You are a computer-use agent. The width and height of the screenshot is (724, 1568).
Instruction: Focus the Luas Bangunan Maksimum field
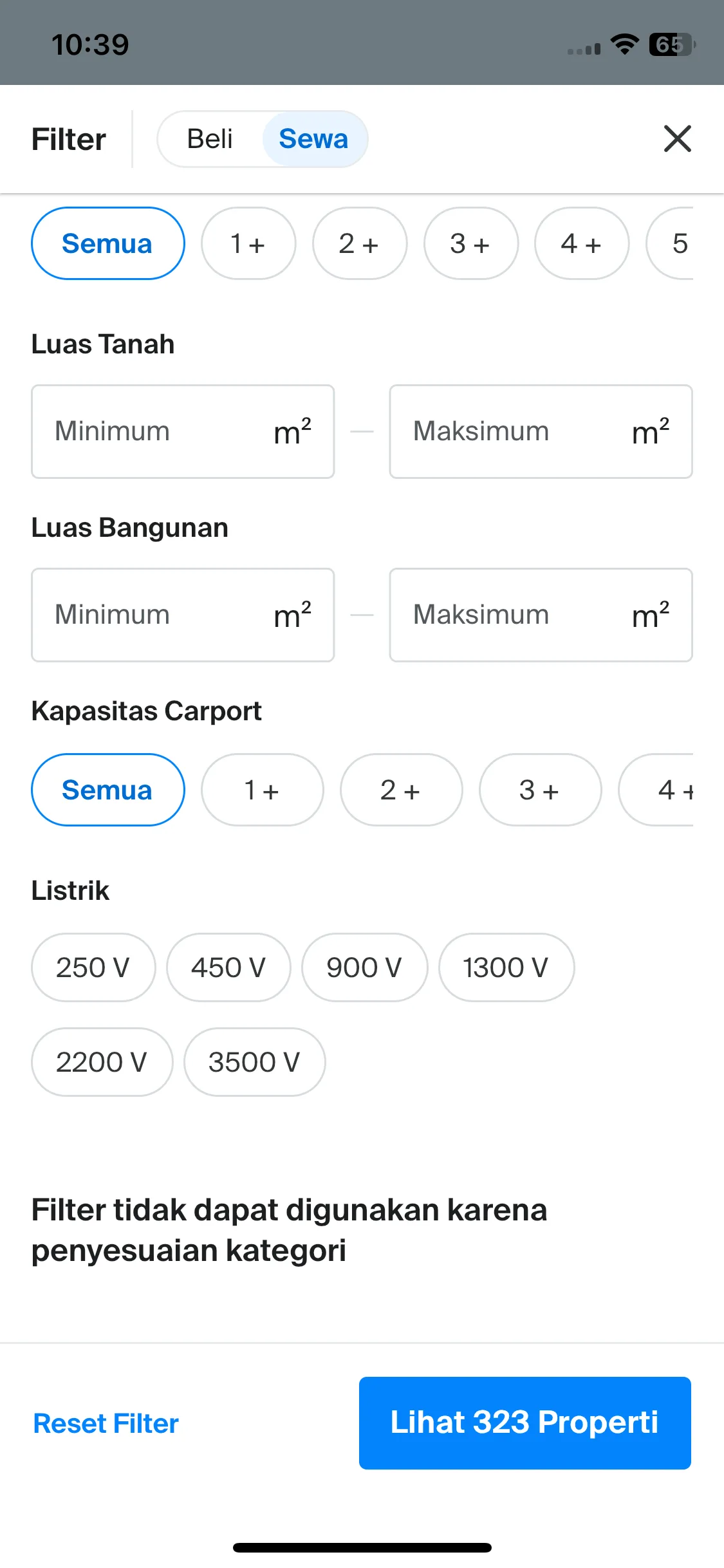point(541,615)
